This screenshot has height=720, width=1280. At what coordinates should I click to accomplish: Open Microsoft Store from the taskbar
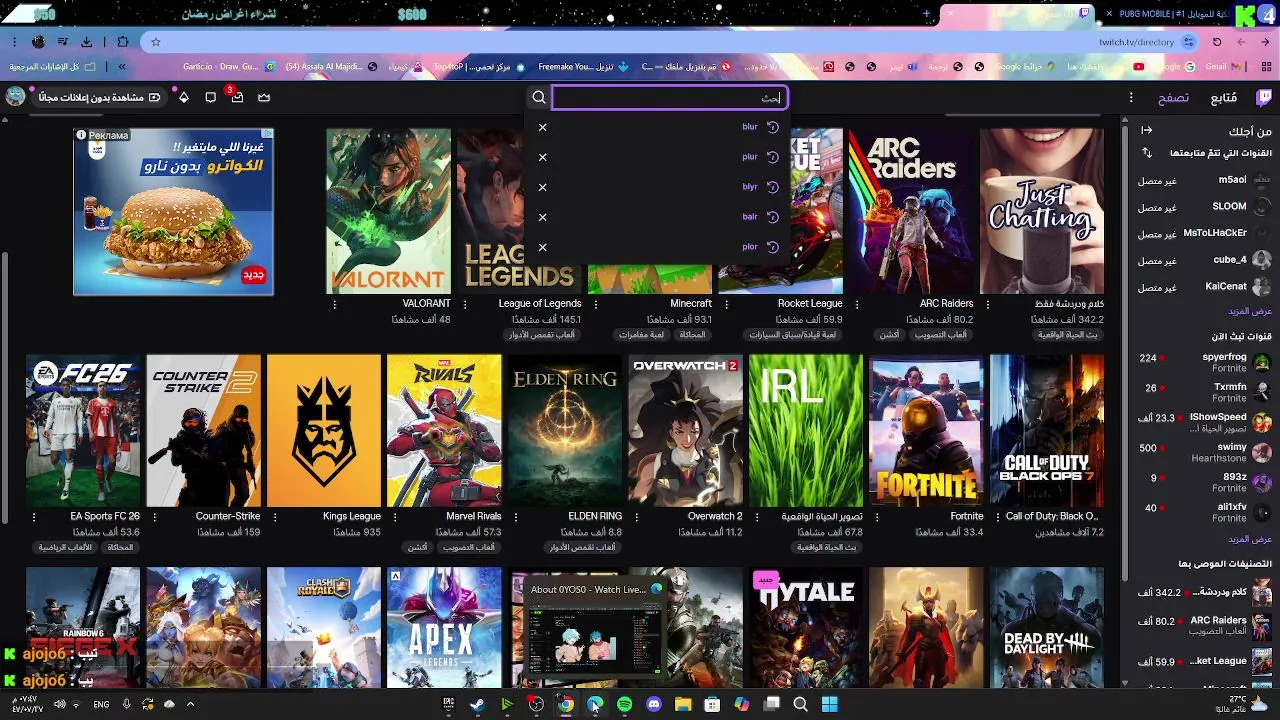tap(712, 704)
